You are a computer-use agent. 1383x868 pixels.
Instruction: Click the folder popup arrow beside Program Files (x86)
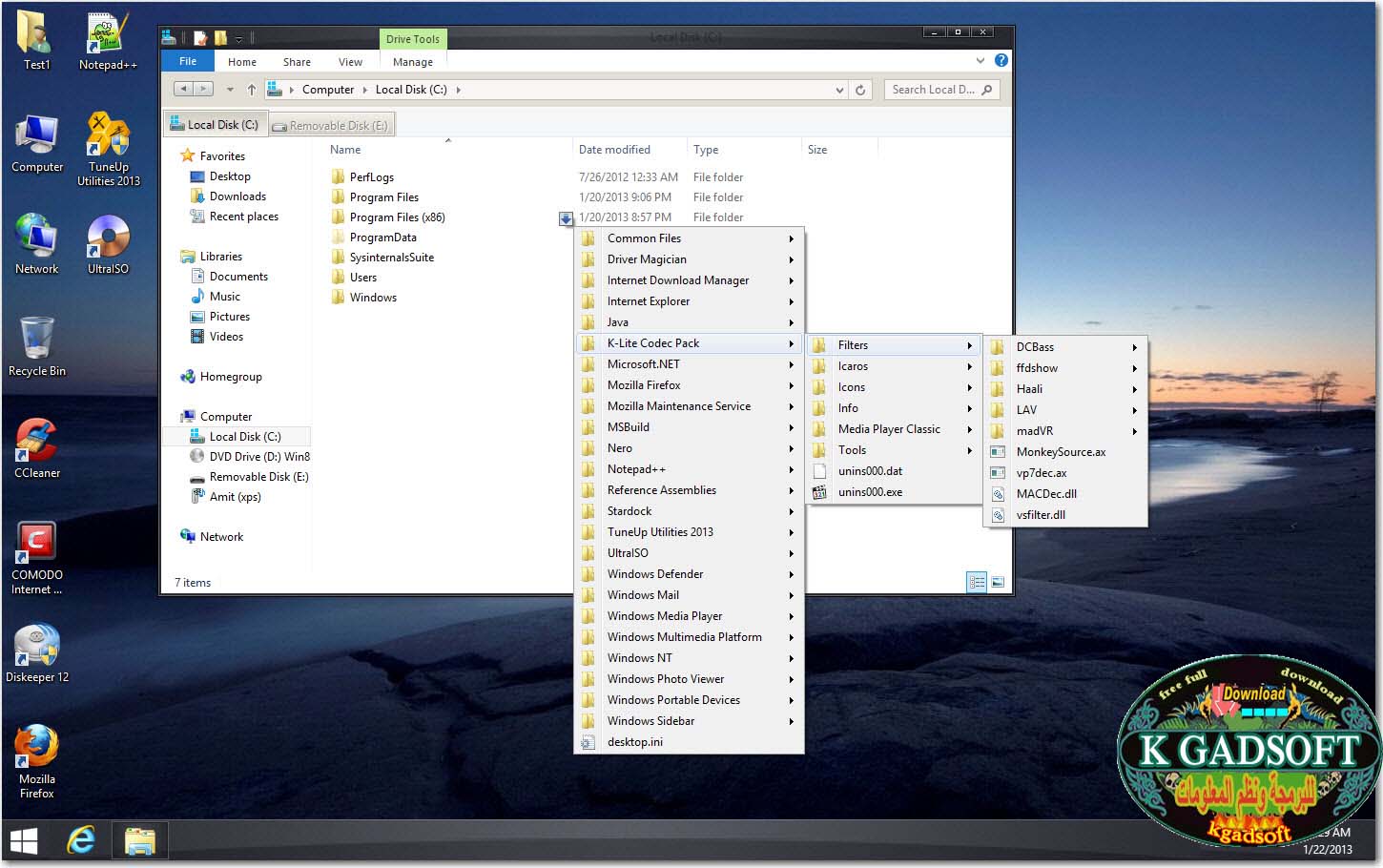566,218
